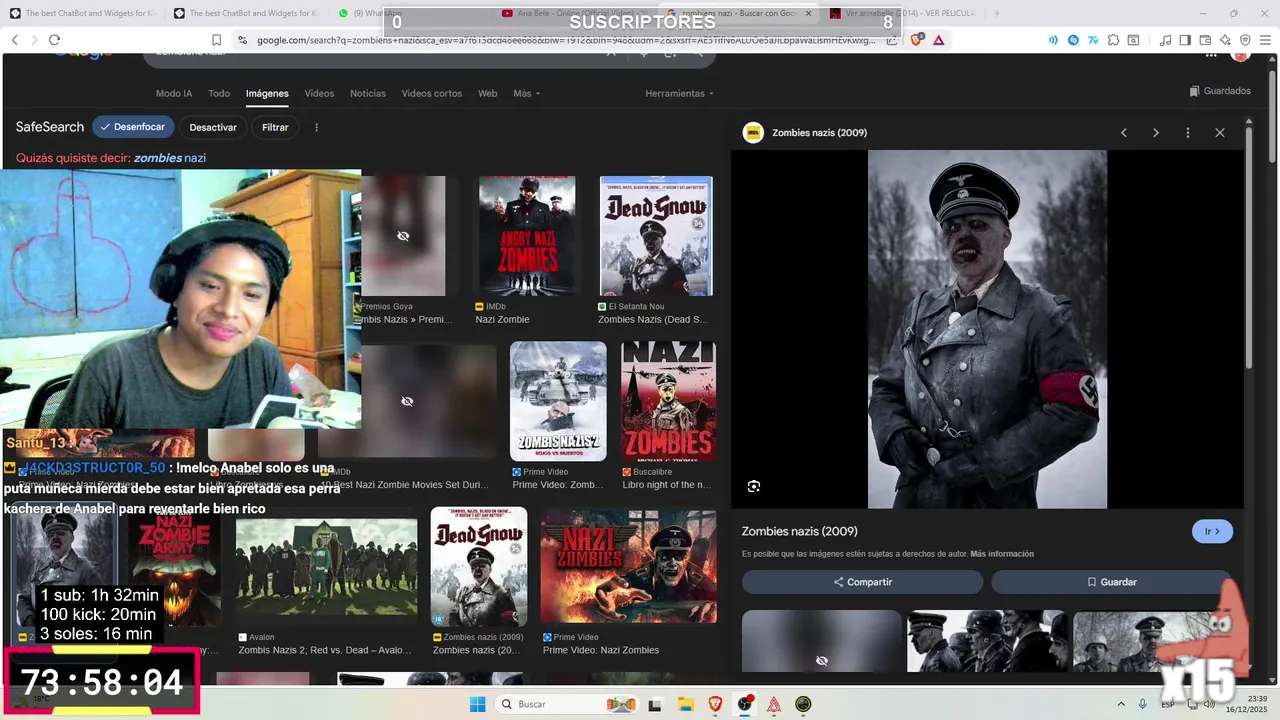Open Brave browser from the taskbar
The width and height of the screenshot is (1280, 720).
(715, 704)
